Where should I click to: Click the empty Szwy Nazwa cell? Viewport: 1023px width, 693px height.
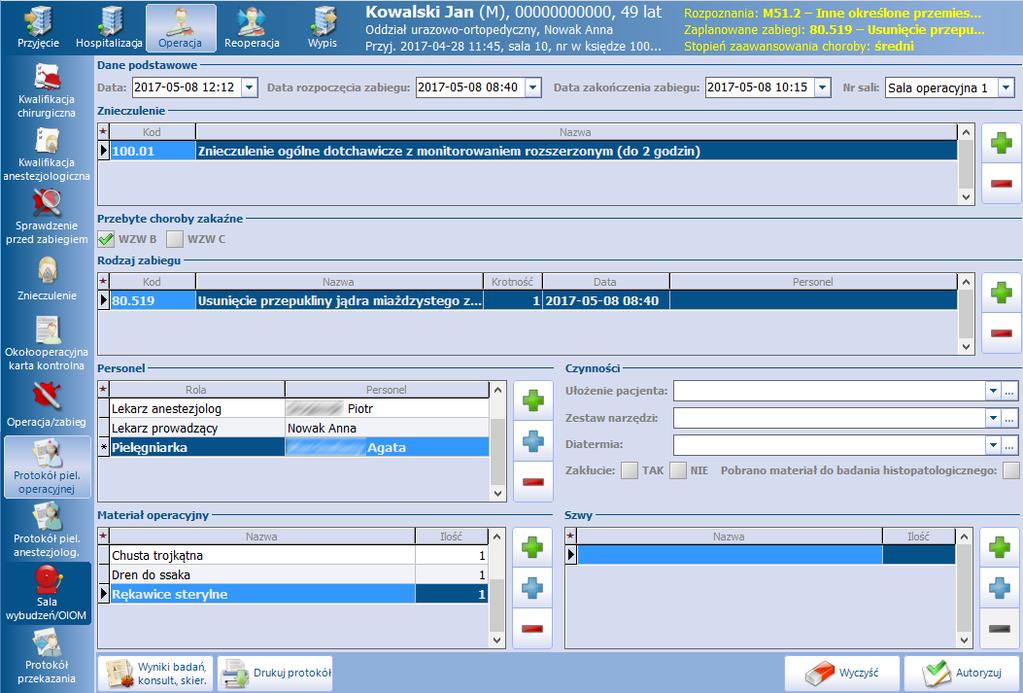point(729,555)
